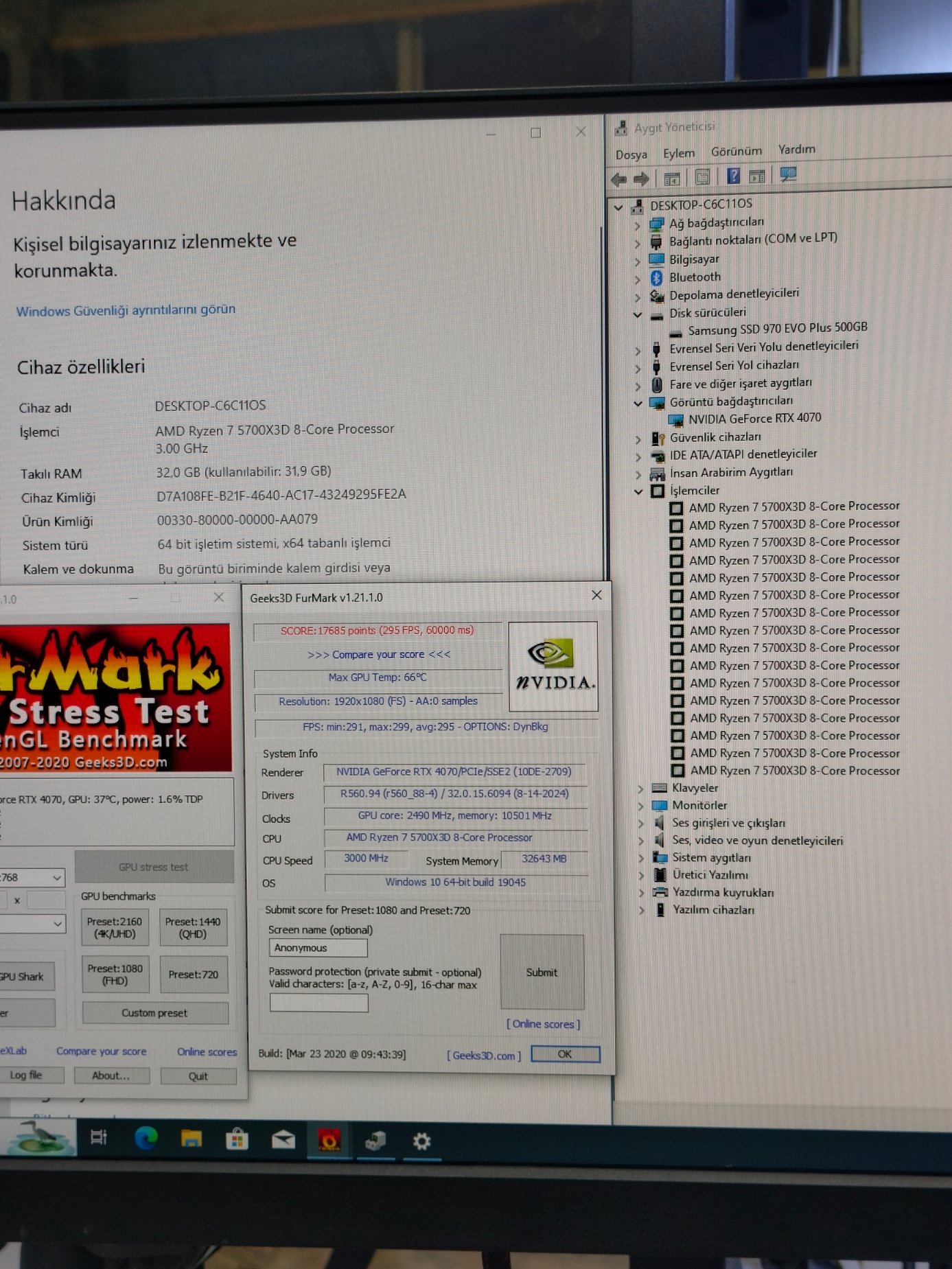952x1269 pixels.
Task: Click Preset:2160 (4K/UHD) benchmark button
Action: pos(115,927)
